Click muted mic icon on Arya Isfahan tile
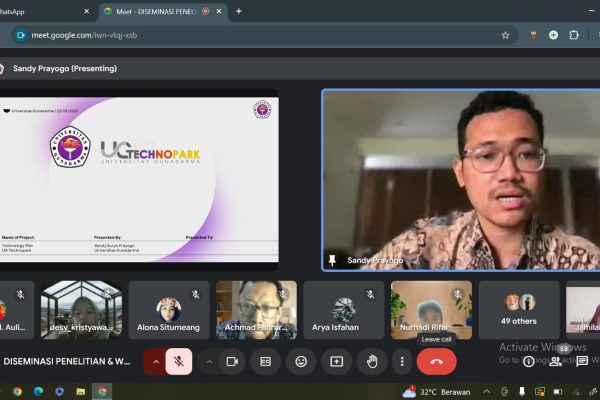This screenshot has width=600, height=400. [370, 294]
